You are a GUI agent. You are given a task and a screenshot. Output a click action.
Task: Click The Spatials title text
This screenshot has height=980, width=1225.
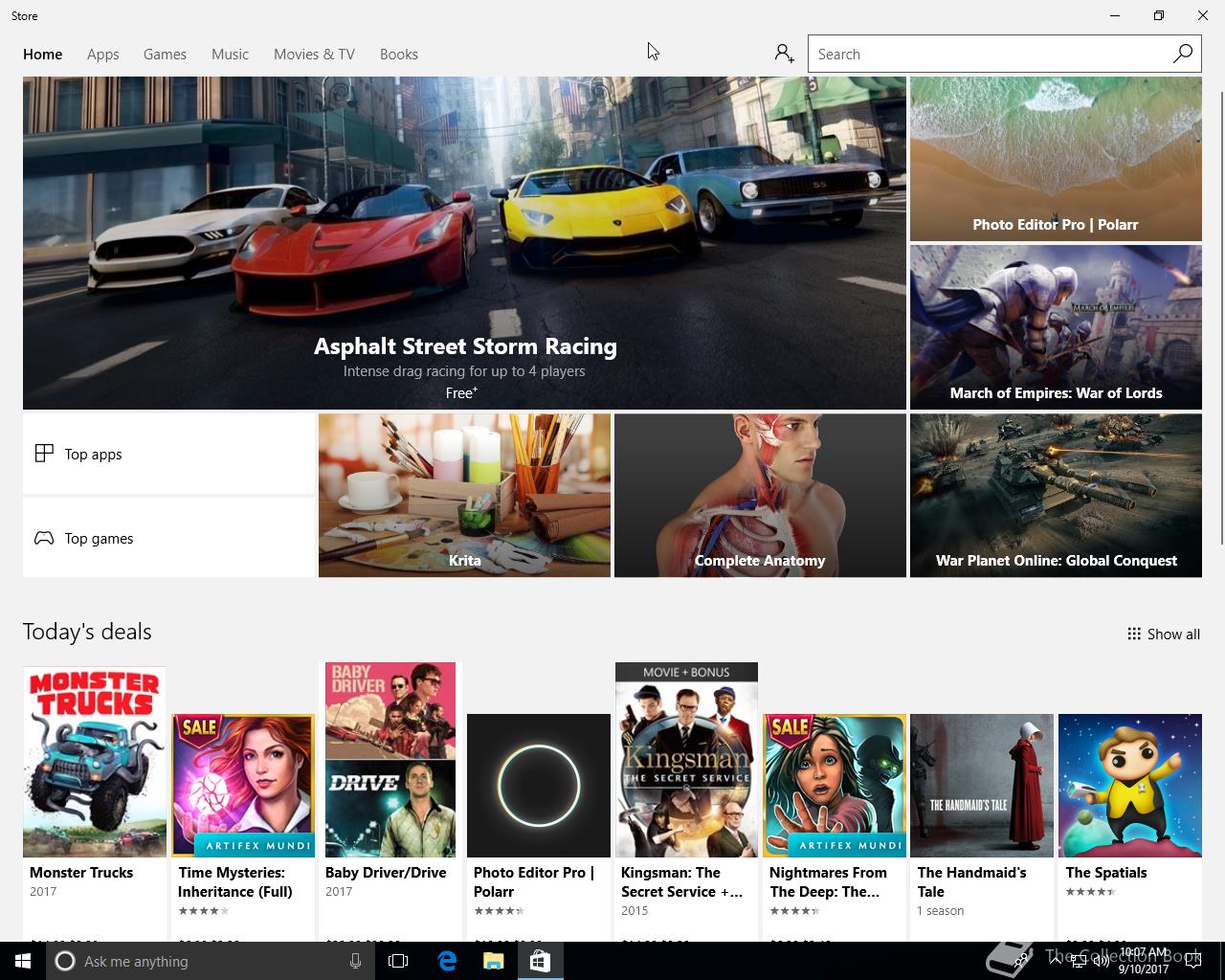pos(1106,873)
